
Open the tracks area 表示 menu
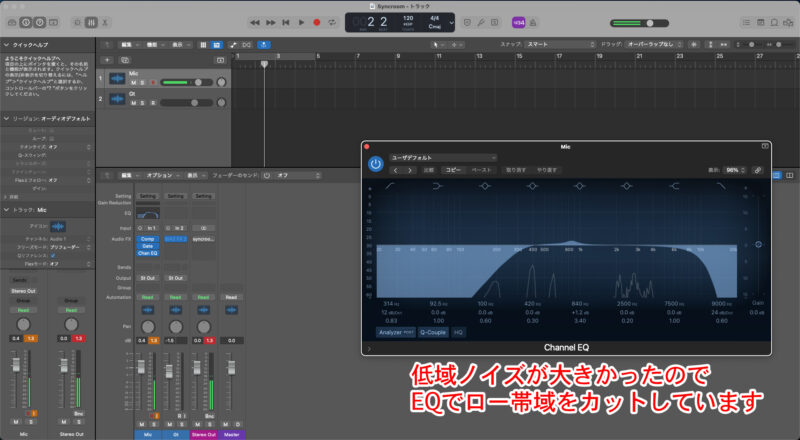[180, 45]
